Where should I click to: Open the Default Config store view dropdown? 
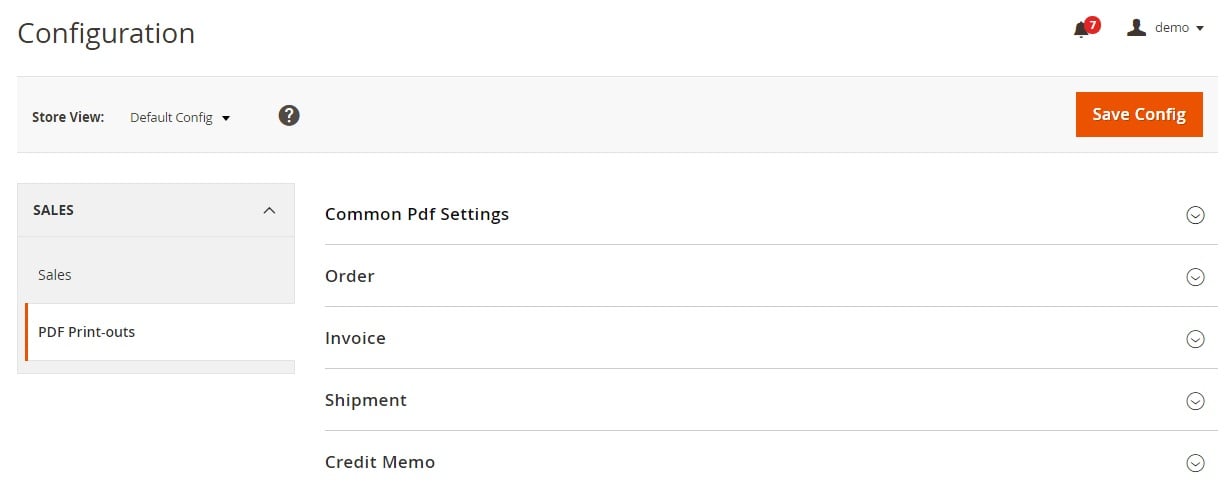pyautogui.click(x=180, y=117)
